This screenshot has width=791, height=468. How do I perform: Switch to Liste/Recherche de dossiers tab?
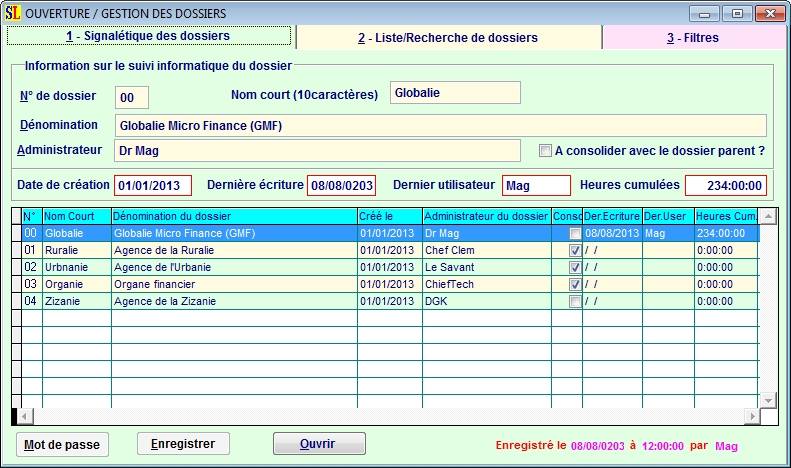[x=448, y=38]
